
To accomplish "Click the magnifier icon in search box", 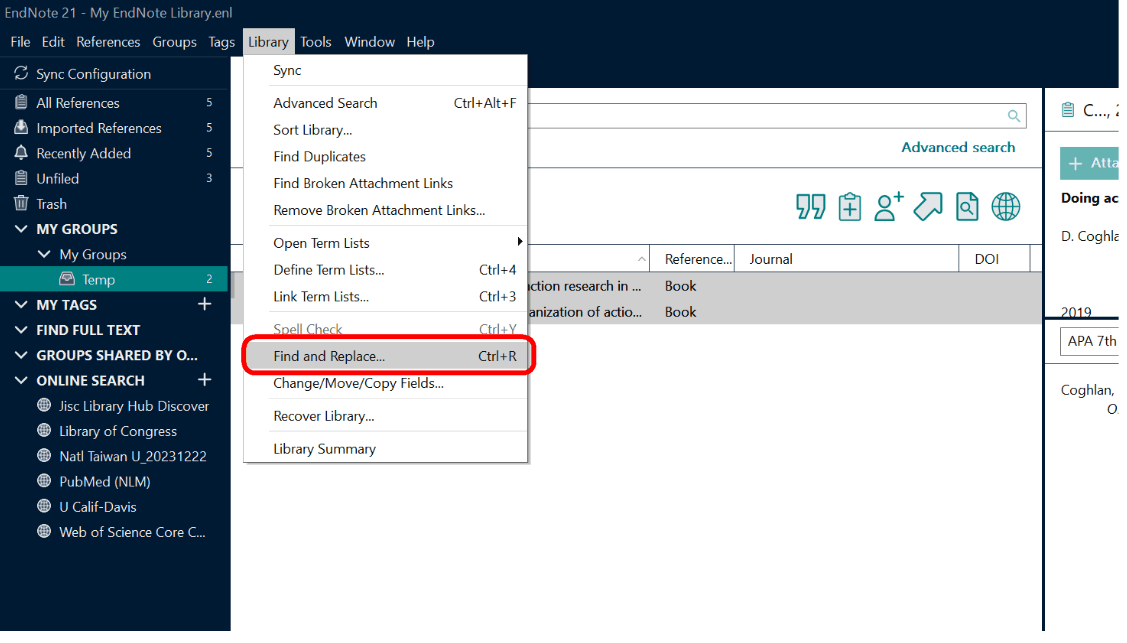I will click(1013, 116).
